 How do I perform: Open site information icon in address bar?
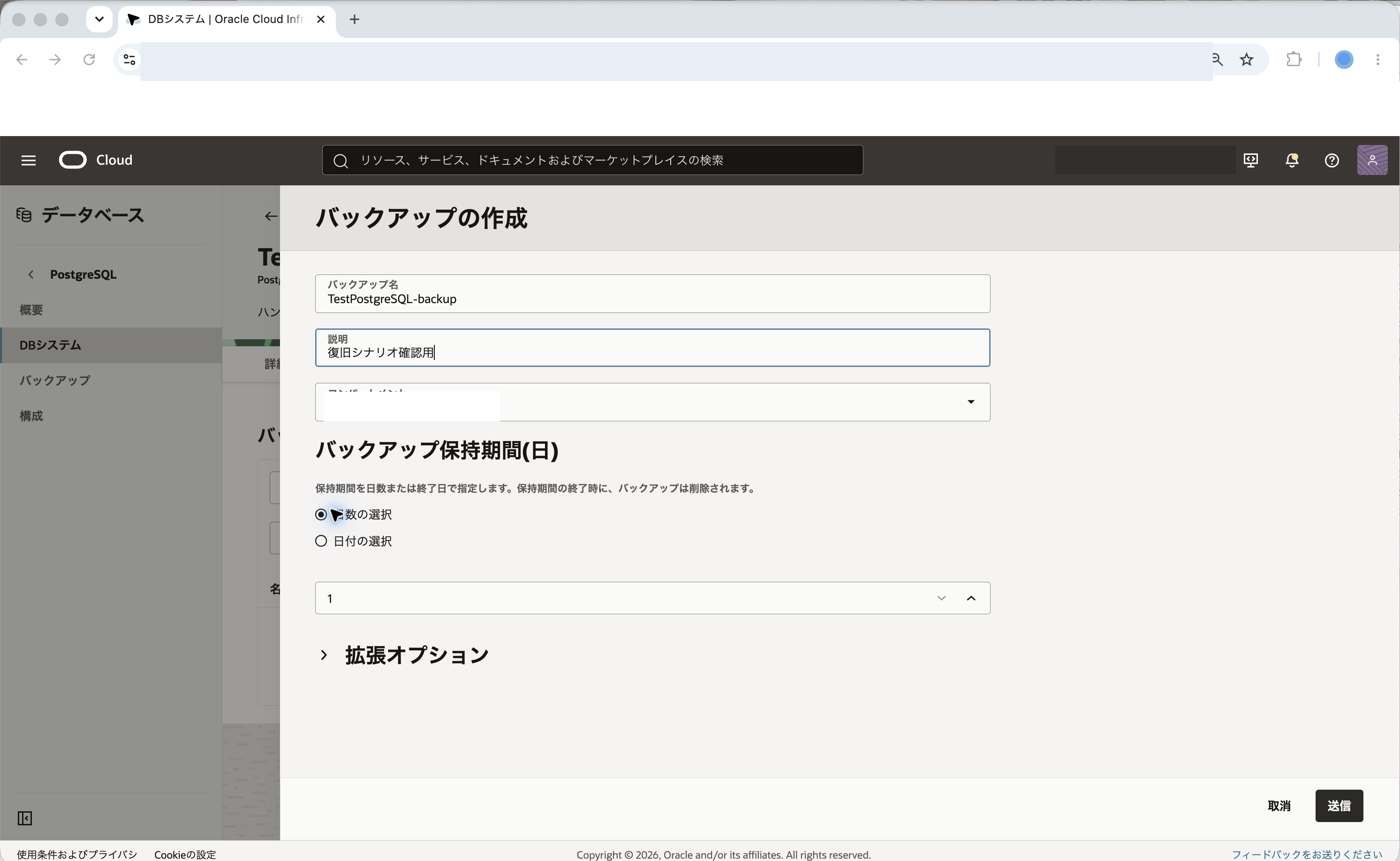(x=129, y=59)
